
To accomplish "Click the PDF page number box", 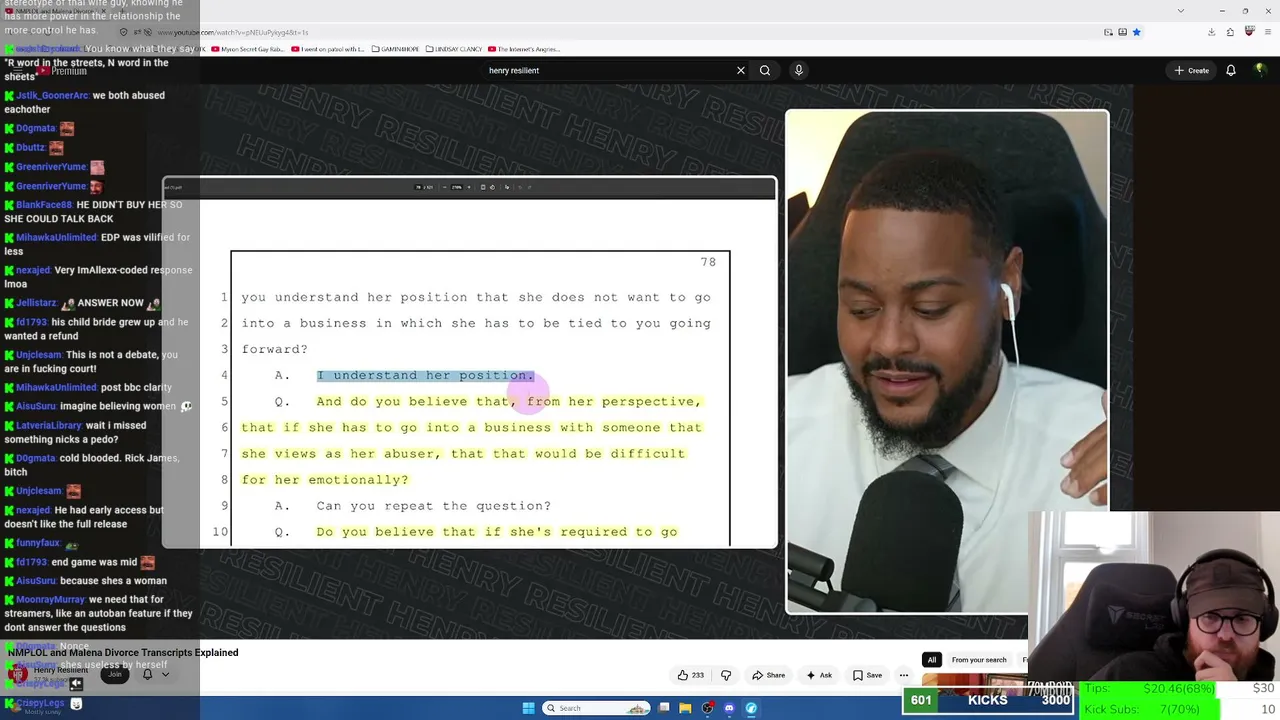I will tap(417, 187).
